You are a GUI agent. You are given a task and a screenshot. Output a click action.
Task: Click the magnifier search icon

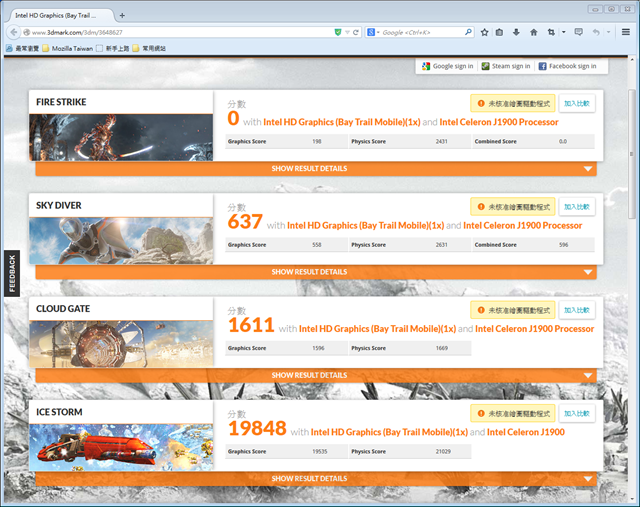pyautogui.click(x=468, y=32)
